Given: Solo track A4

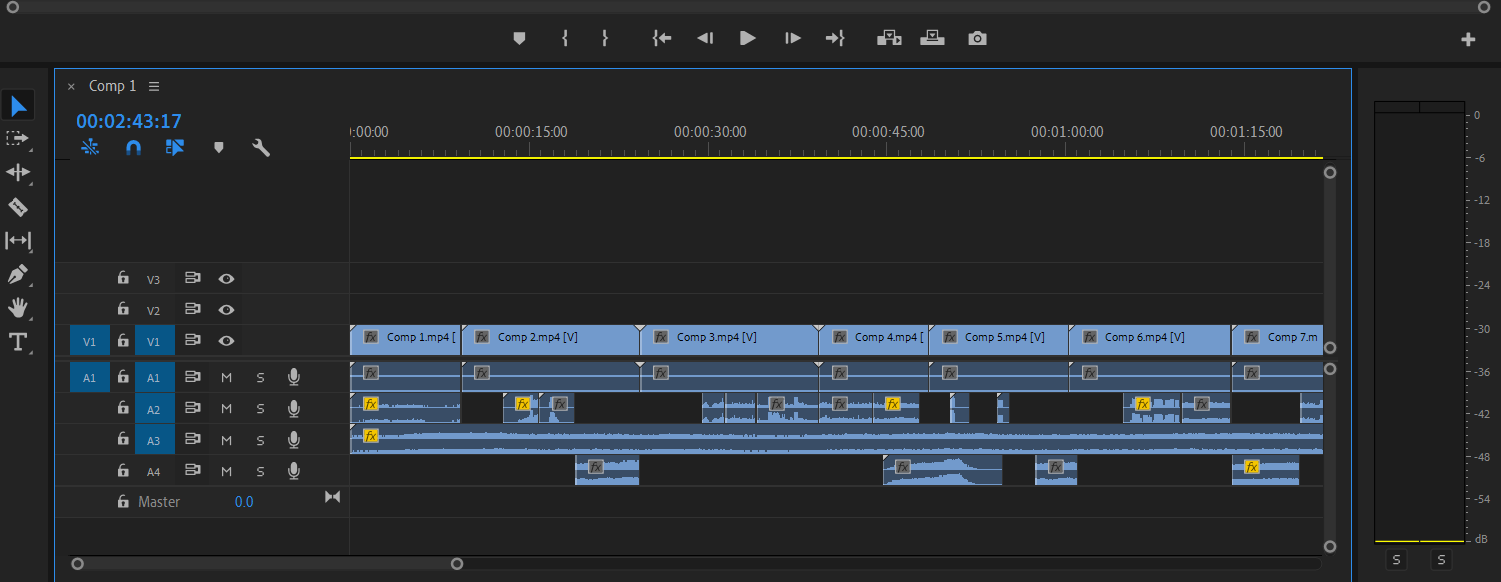Looking at the screenshot, I should (260, 471).
